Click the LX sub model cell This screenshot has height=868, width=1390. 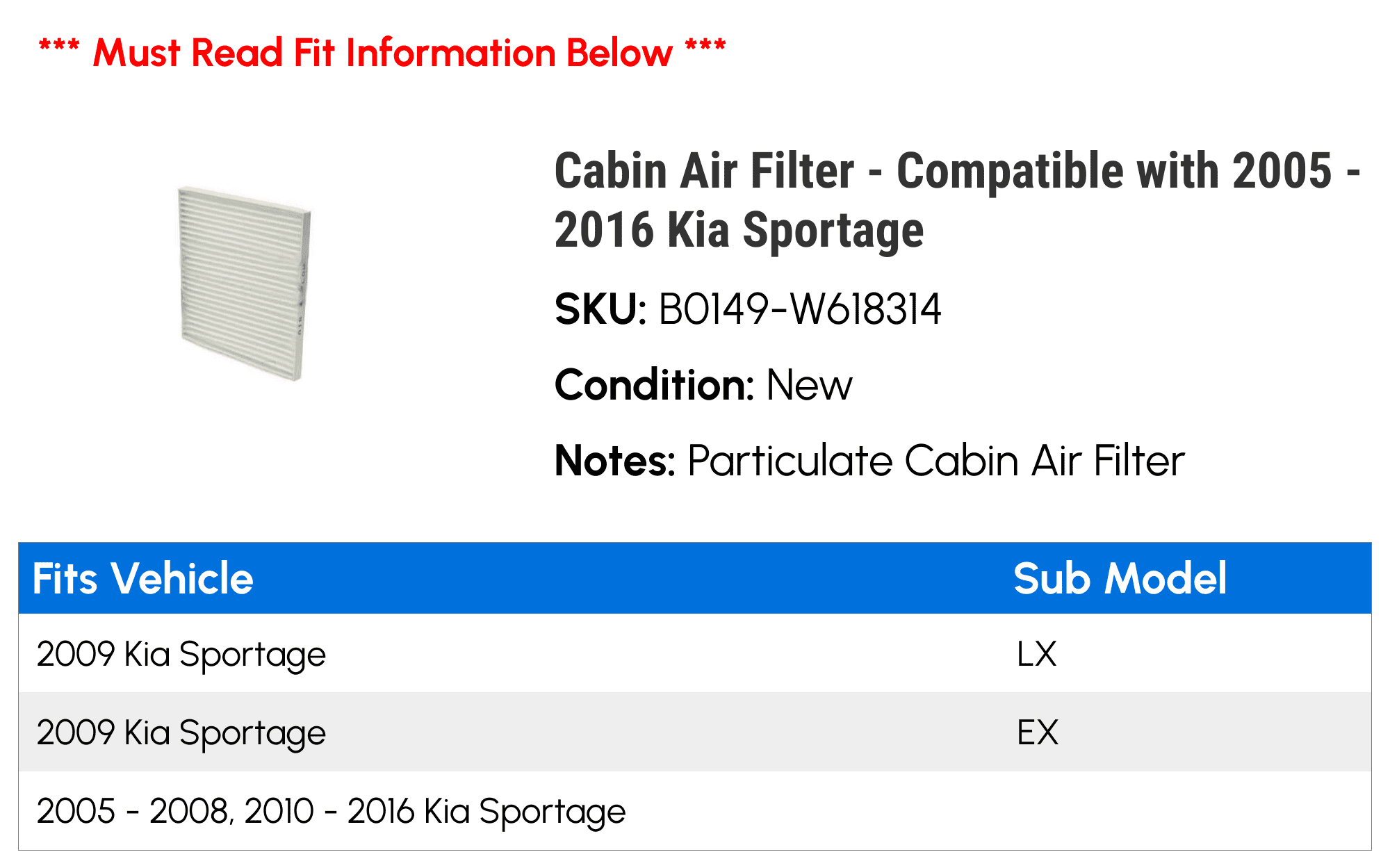coord(1036,654)
